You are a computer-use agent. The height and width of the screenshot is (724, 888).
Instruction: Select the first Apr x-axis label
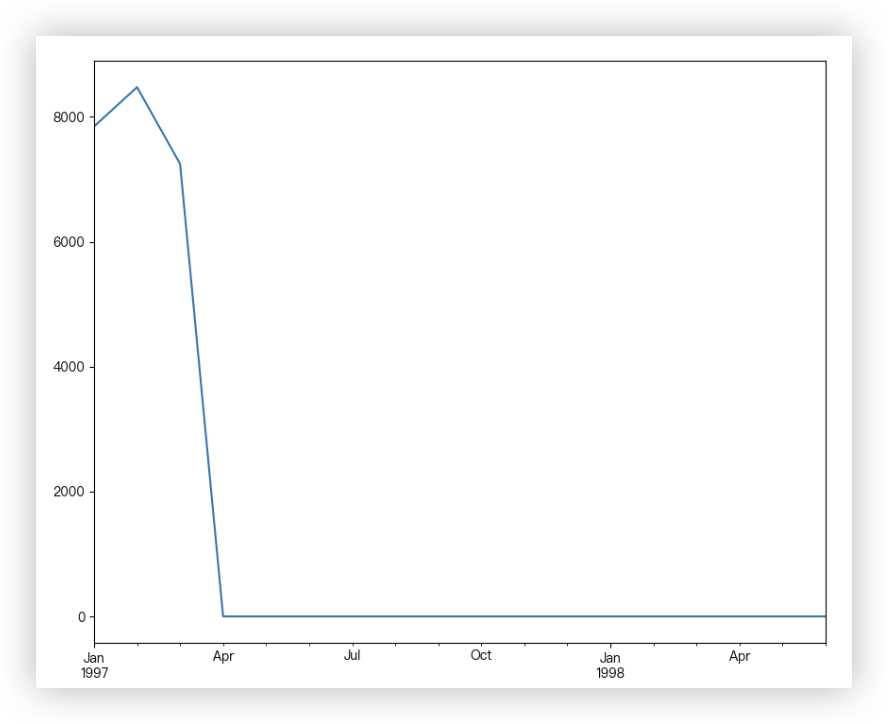pyautogui.click(x=223, y=657)
